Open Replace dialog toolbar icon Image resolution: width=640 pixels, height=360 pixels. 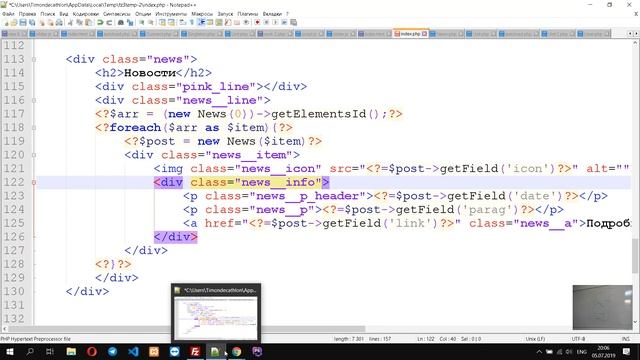(x=130, y=22)
